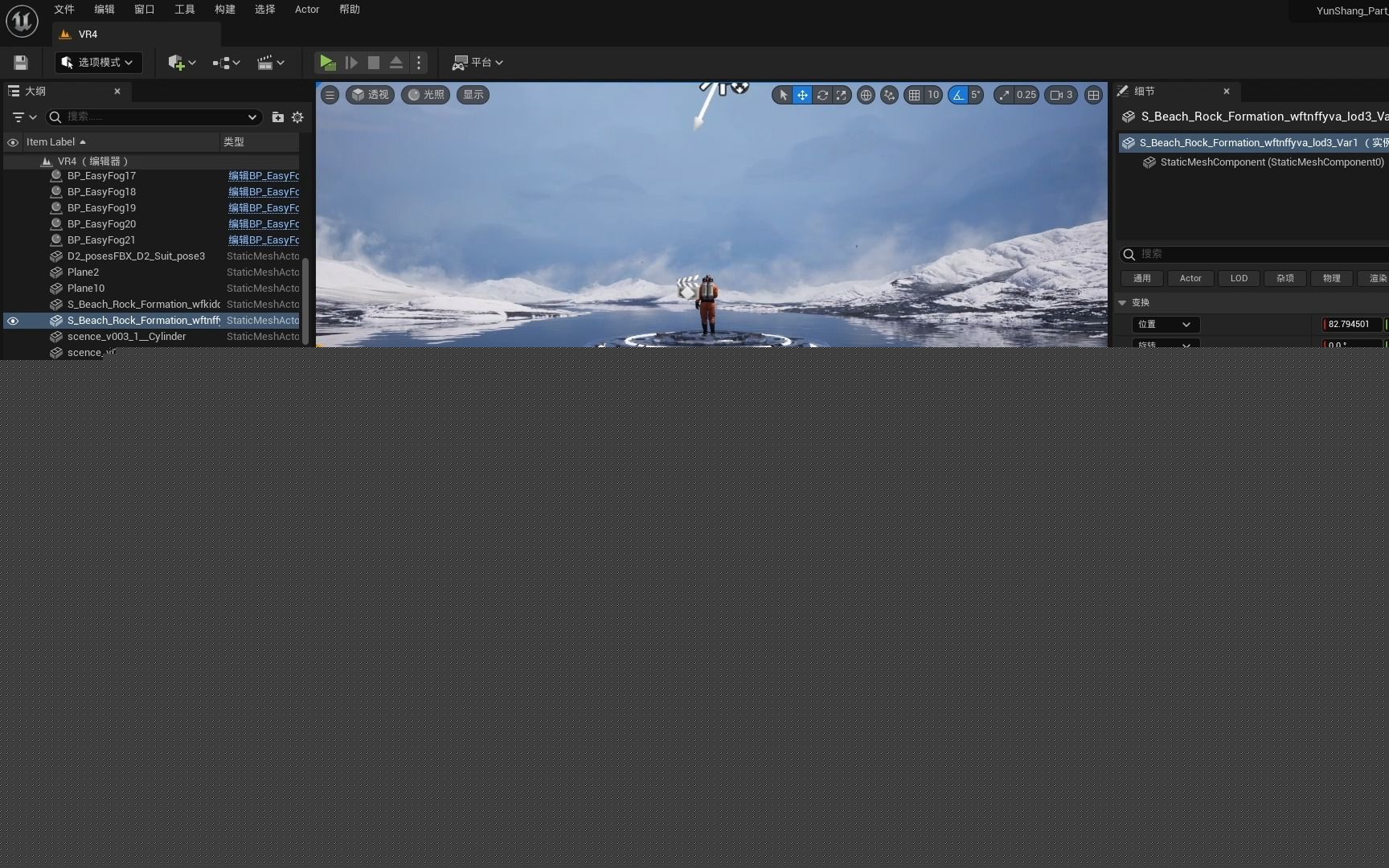The width and height of the screenshot is (1389, 868).
Task: Open outliner settings gear icon
Action: (297, 117)
